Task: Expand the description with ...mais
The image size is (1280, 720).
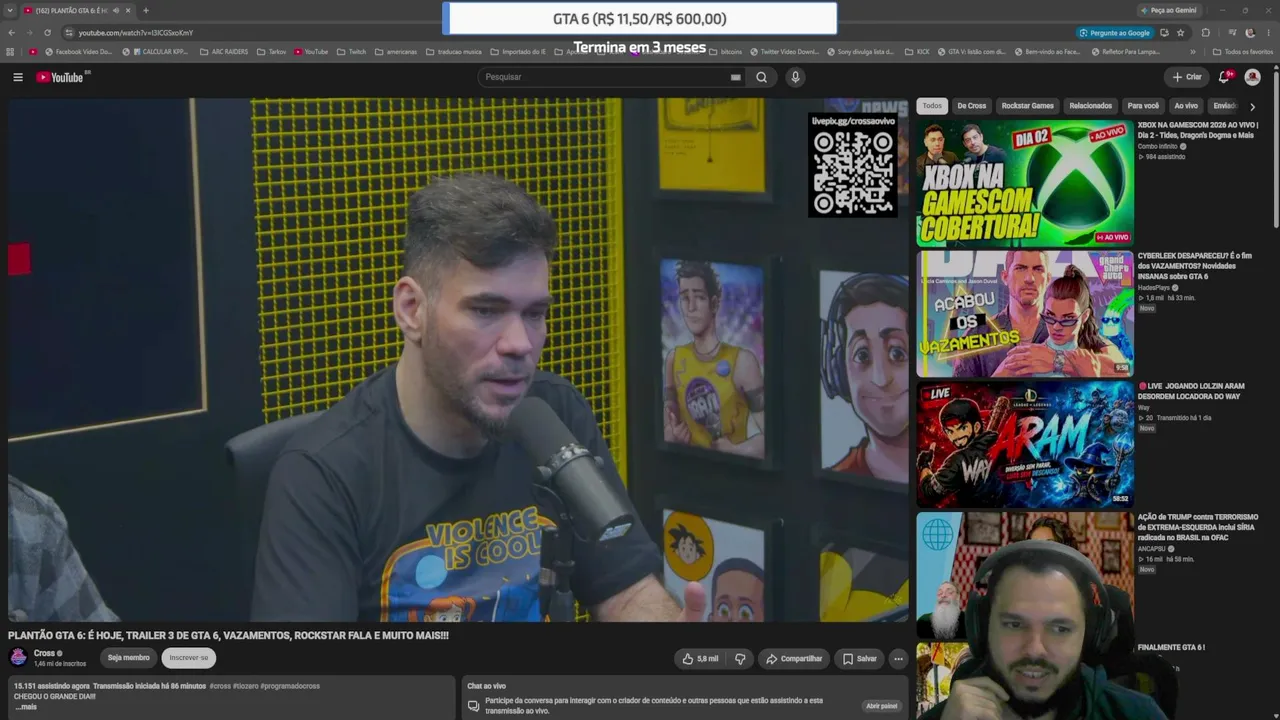Action: click(26, 707)
